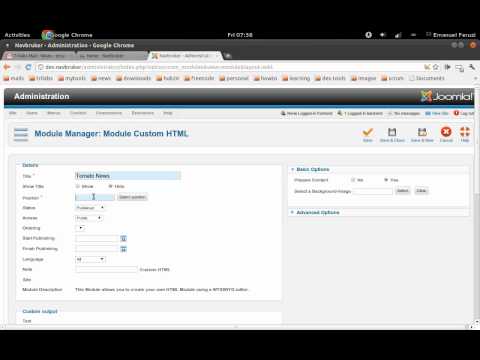Image resolution: width=480 pixels, height=360 pixels.
Task: Click the network icon in top panel
Action: tap(398, 35)
